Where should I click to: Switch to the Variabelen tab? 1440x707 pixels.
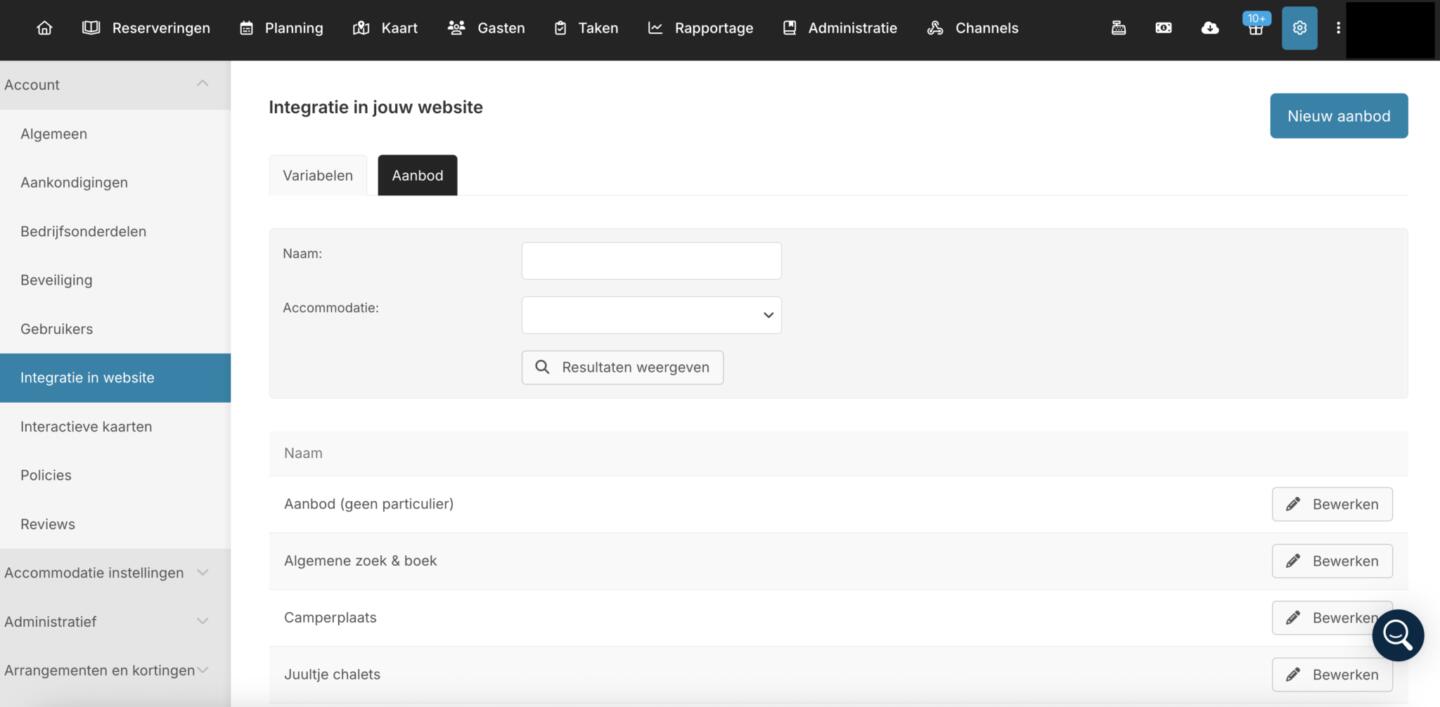[x=318, y=175]
